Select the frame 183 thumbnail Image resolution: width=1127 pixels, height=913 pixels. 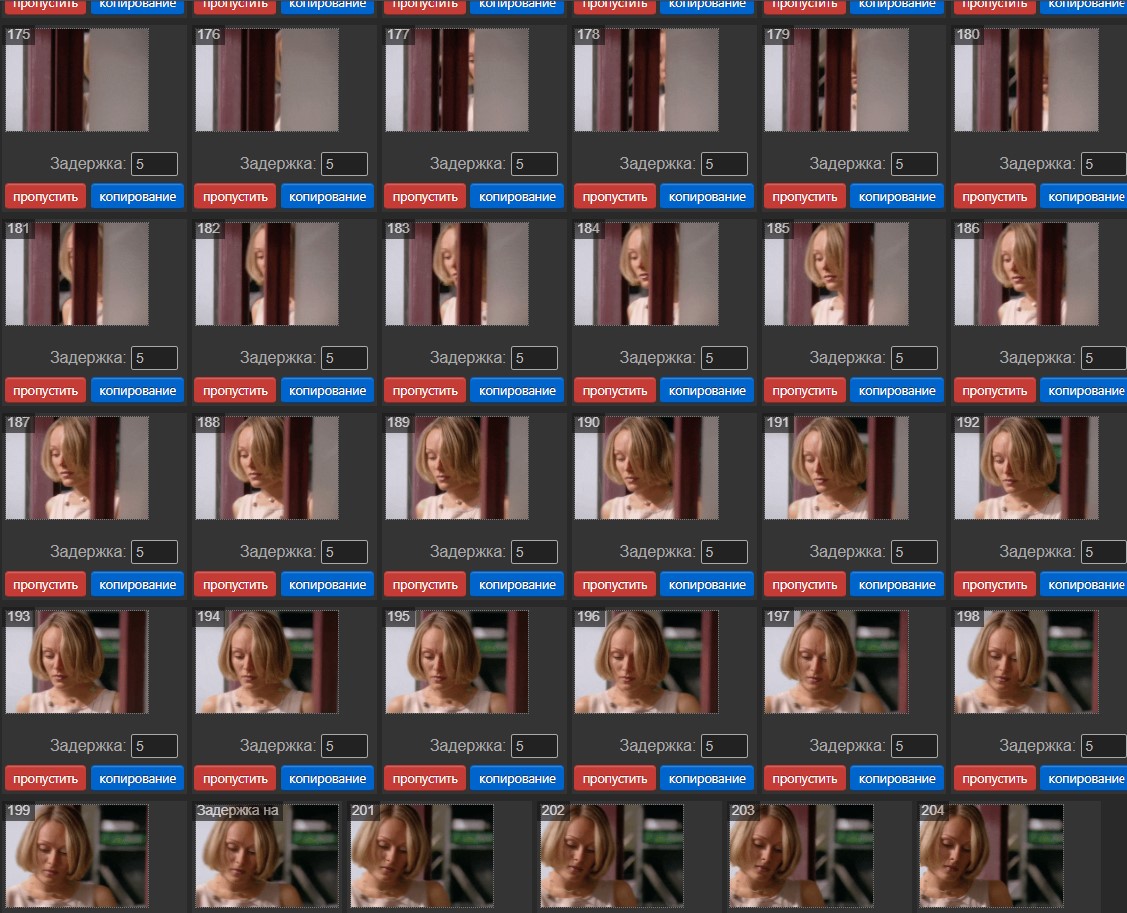pos(456,274)
